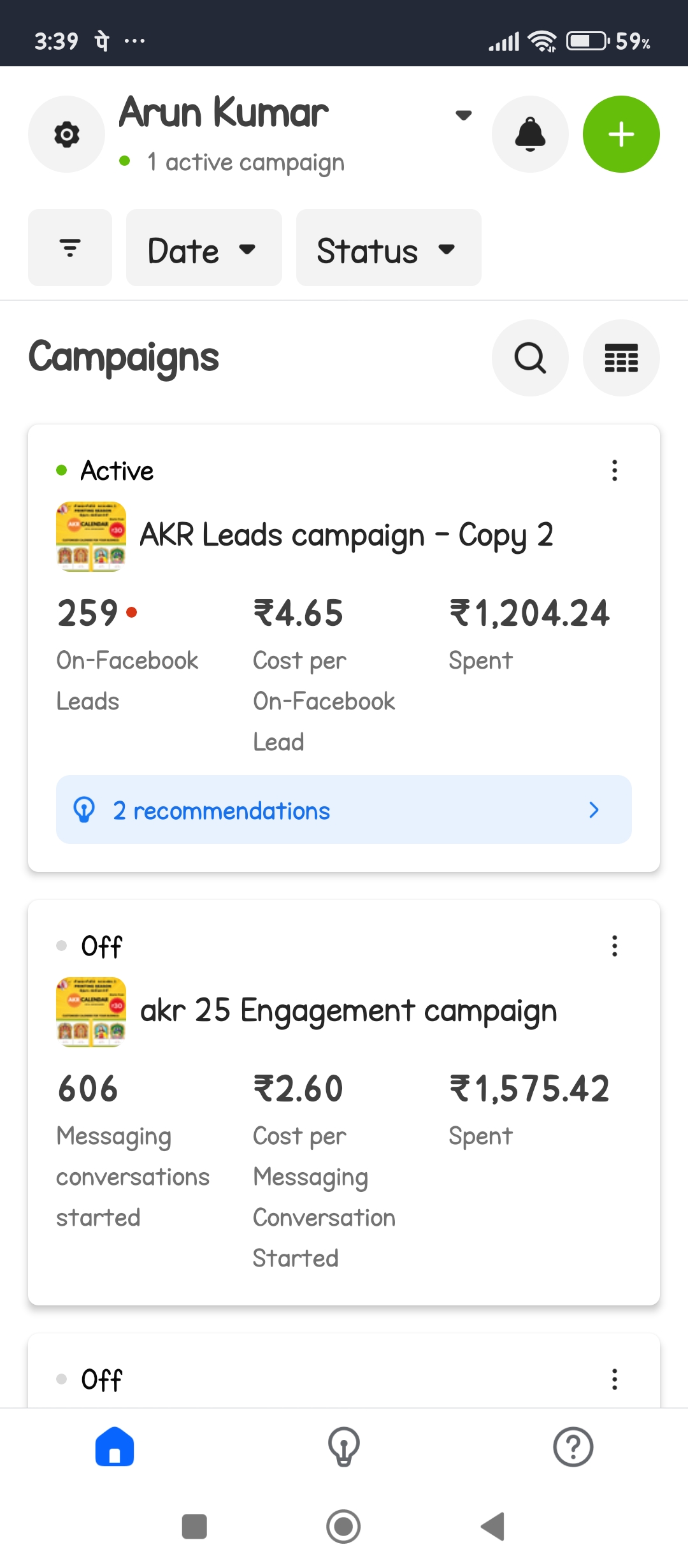
Task: Tap the green create campaign plus button
Action: click(x=621, y=134)
